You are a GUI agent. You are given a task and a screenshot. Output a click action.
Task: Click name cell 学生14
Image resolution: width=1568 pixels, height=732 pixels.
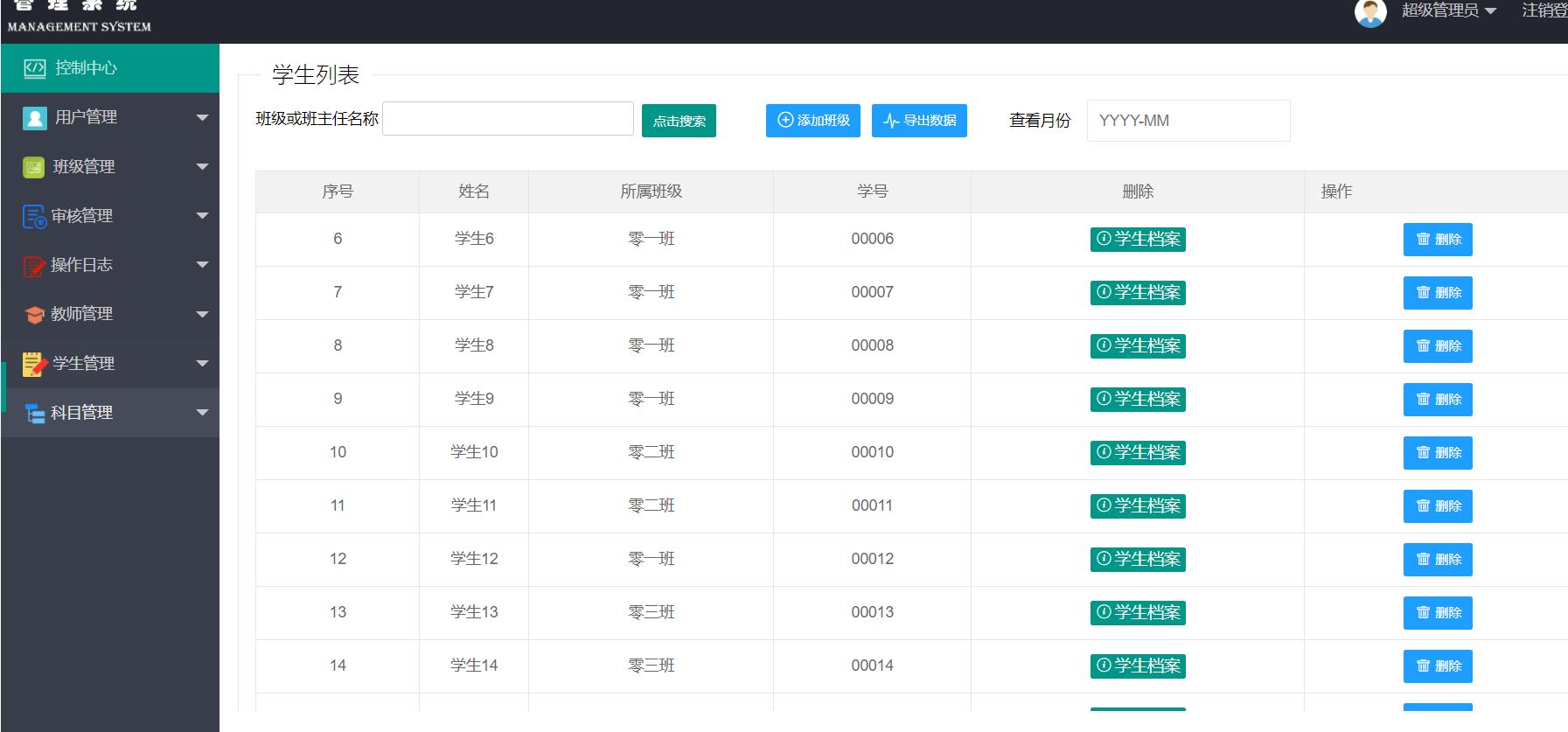pos(474,666)
